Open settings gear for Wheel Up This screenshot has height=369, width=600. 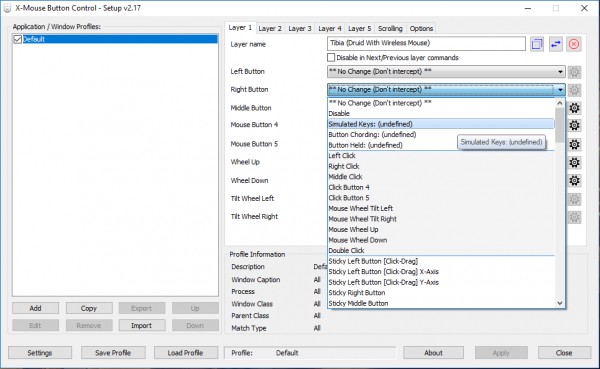click(574, 162)
